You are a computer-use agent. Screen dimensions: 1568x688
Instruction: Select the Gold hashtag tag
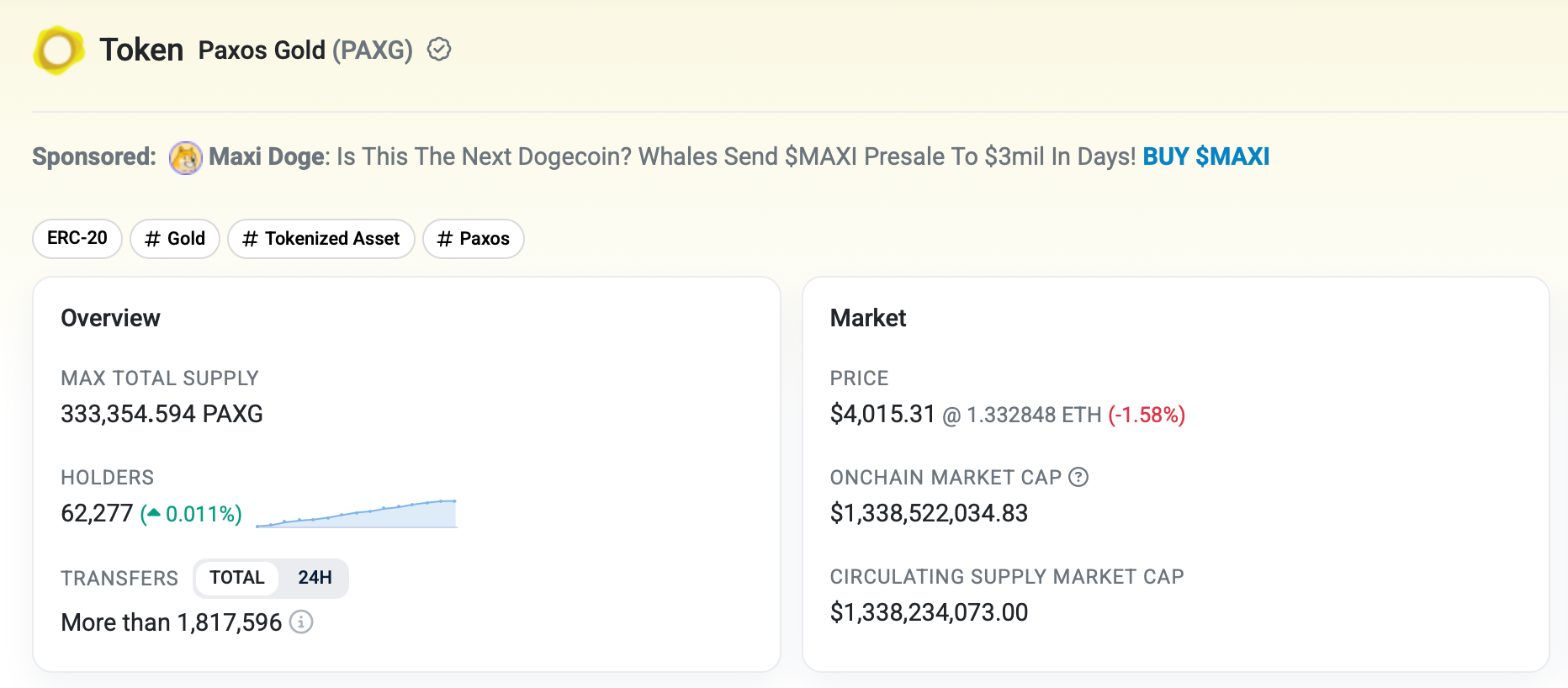[174, 238]
